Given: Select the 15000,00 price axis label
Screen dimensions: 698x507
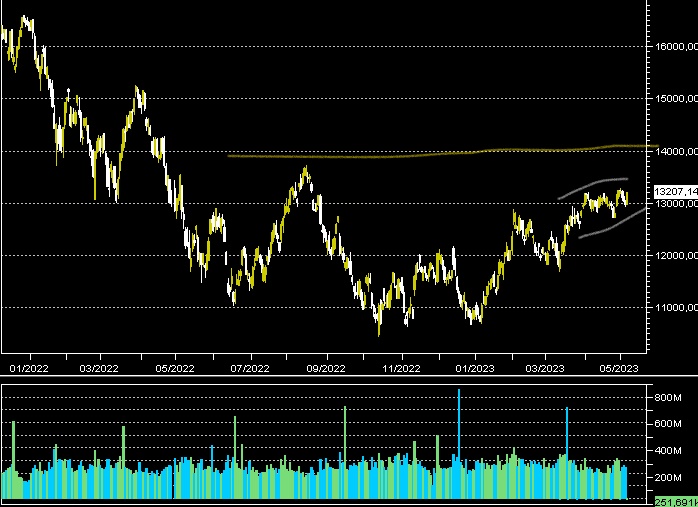Looking at the screenshot, I should point(676,98).
